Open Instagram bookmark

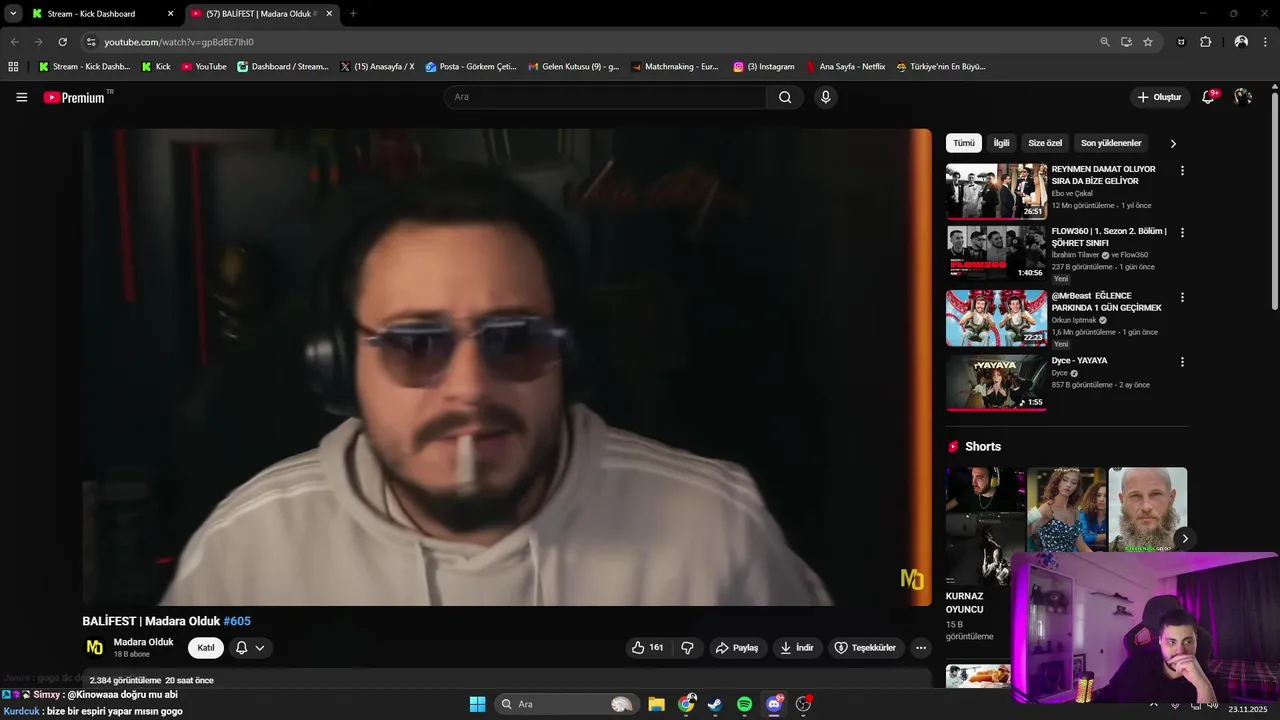click(764, 67)
